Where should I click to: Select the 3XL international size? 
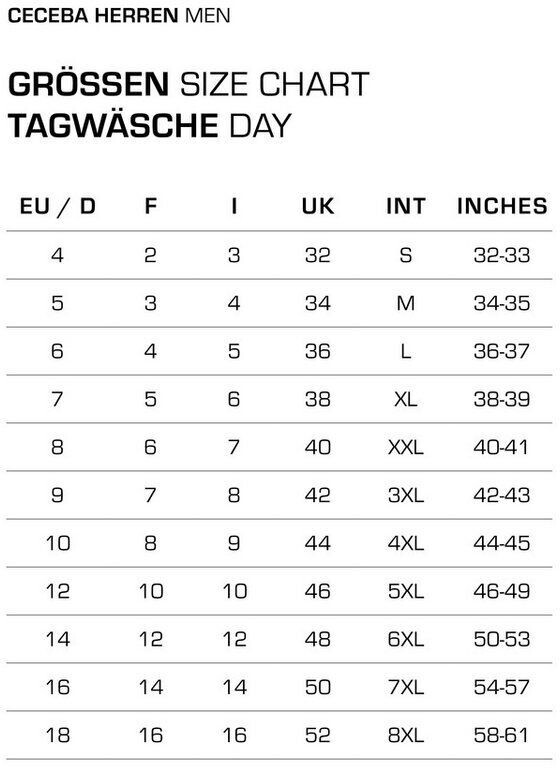coord(406,495)
